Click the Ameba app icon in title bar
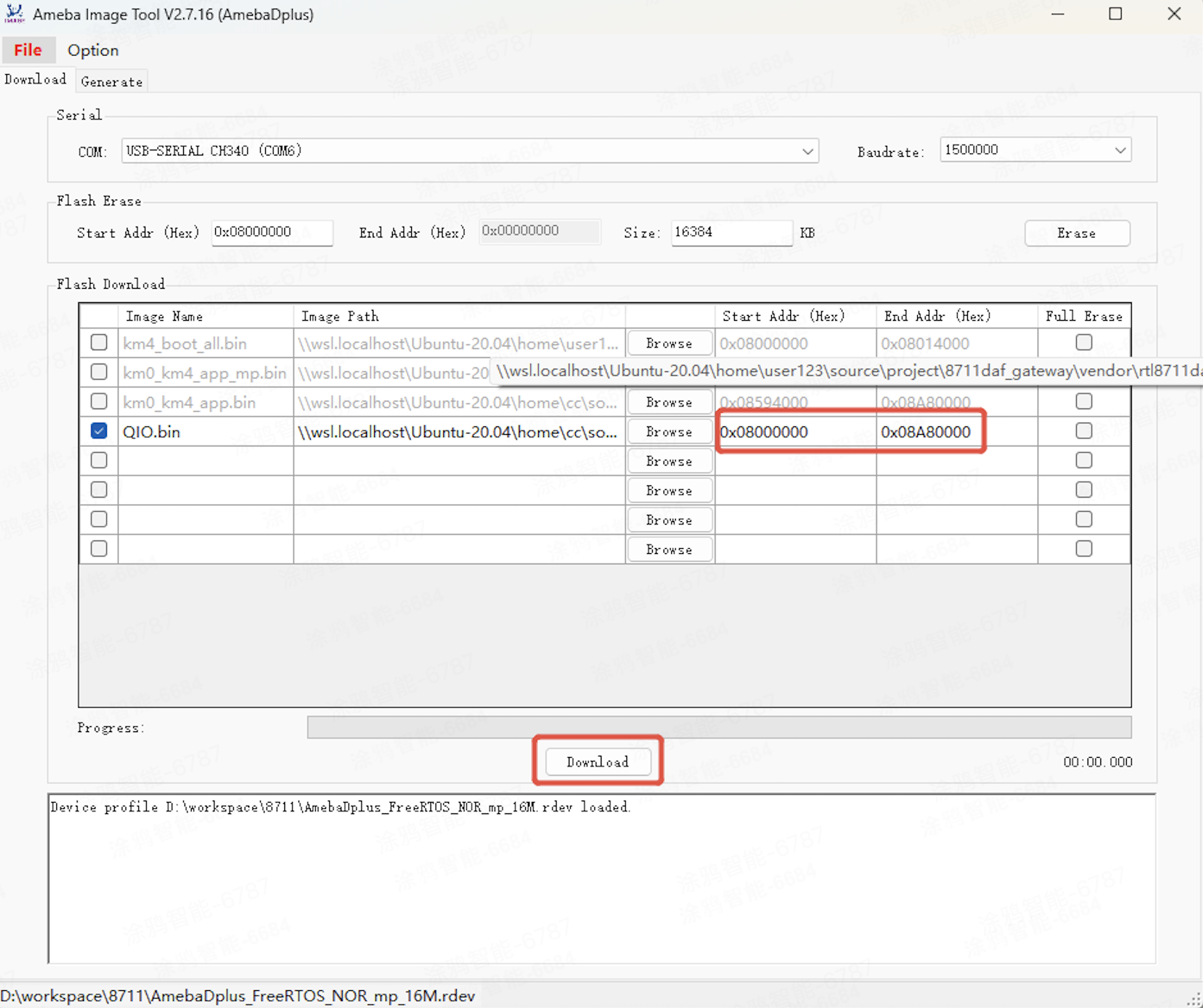Image resolution: width=1203 pixels, height=1008 pixels. pos(14,14)
